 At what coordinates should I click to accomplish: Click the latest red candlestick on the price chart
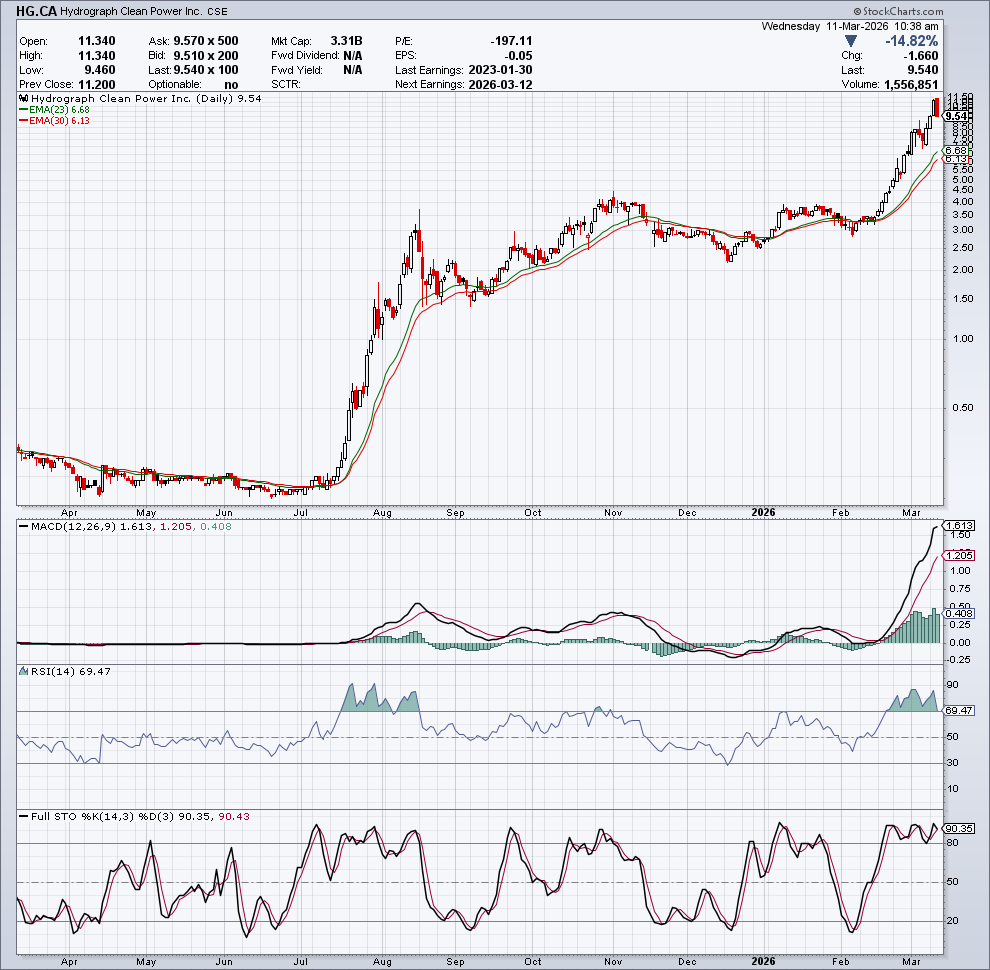tap(937, 106)
